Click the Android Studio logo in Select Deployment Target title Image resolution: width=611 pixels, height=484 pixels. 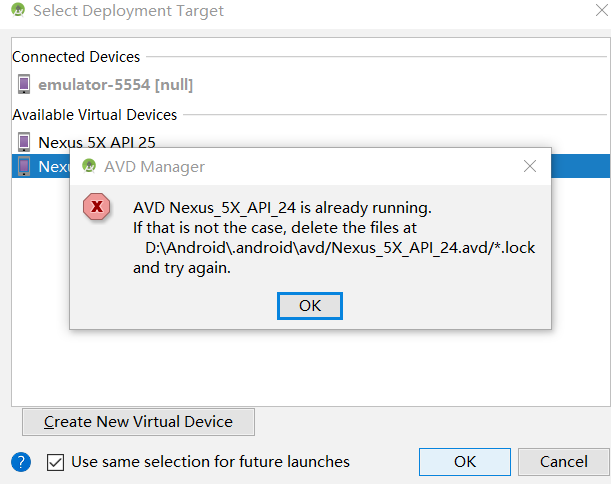pos(18,11)
